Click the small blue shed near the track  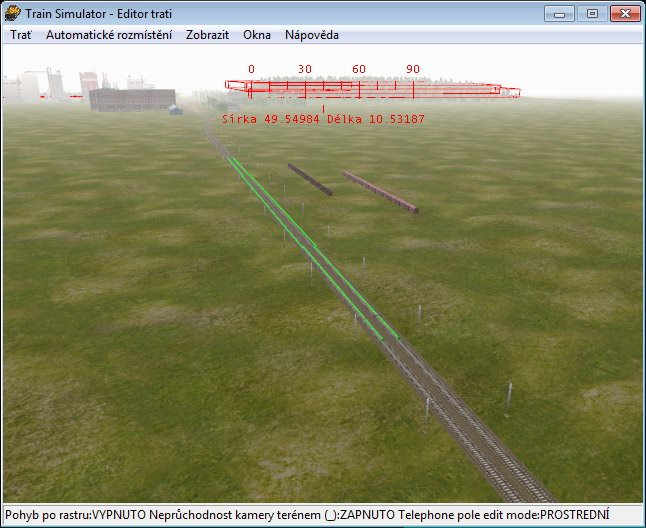pos(176,110)
